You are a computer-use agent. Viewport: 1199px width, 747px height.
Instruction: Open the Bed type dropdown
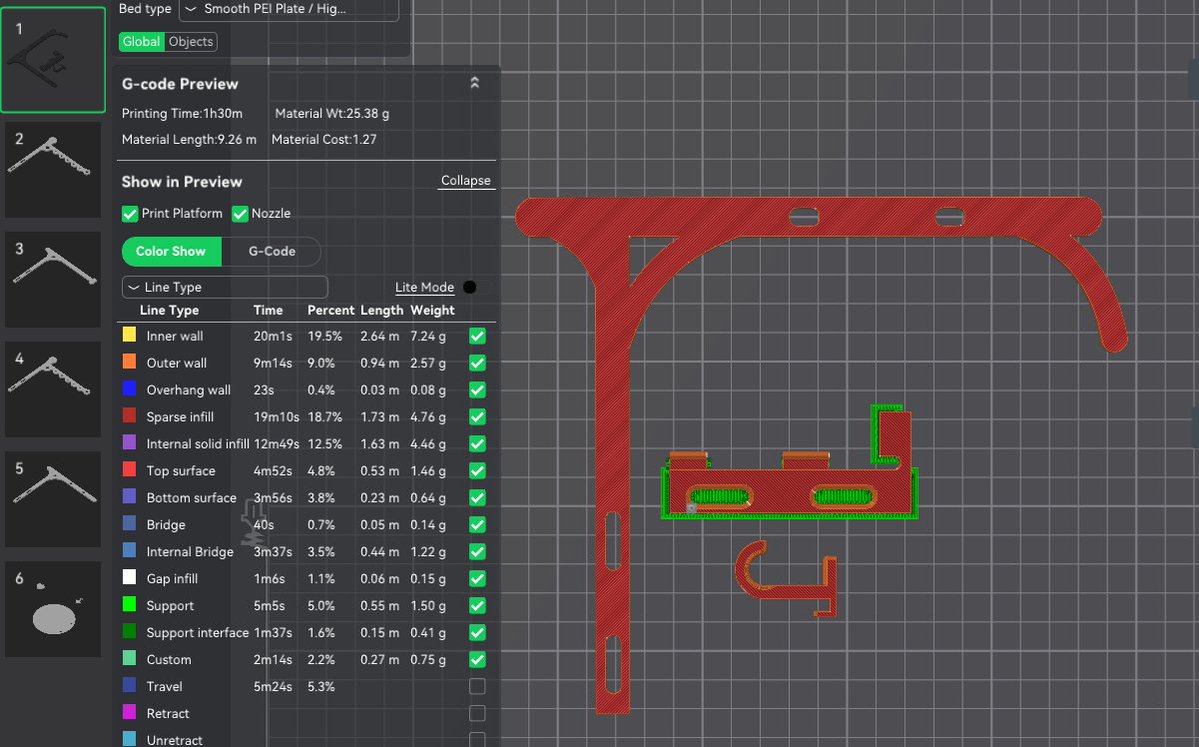289,9
